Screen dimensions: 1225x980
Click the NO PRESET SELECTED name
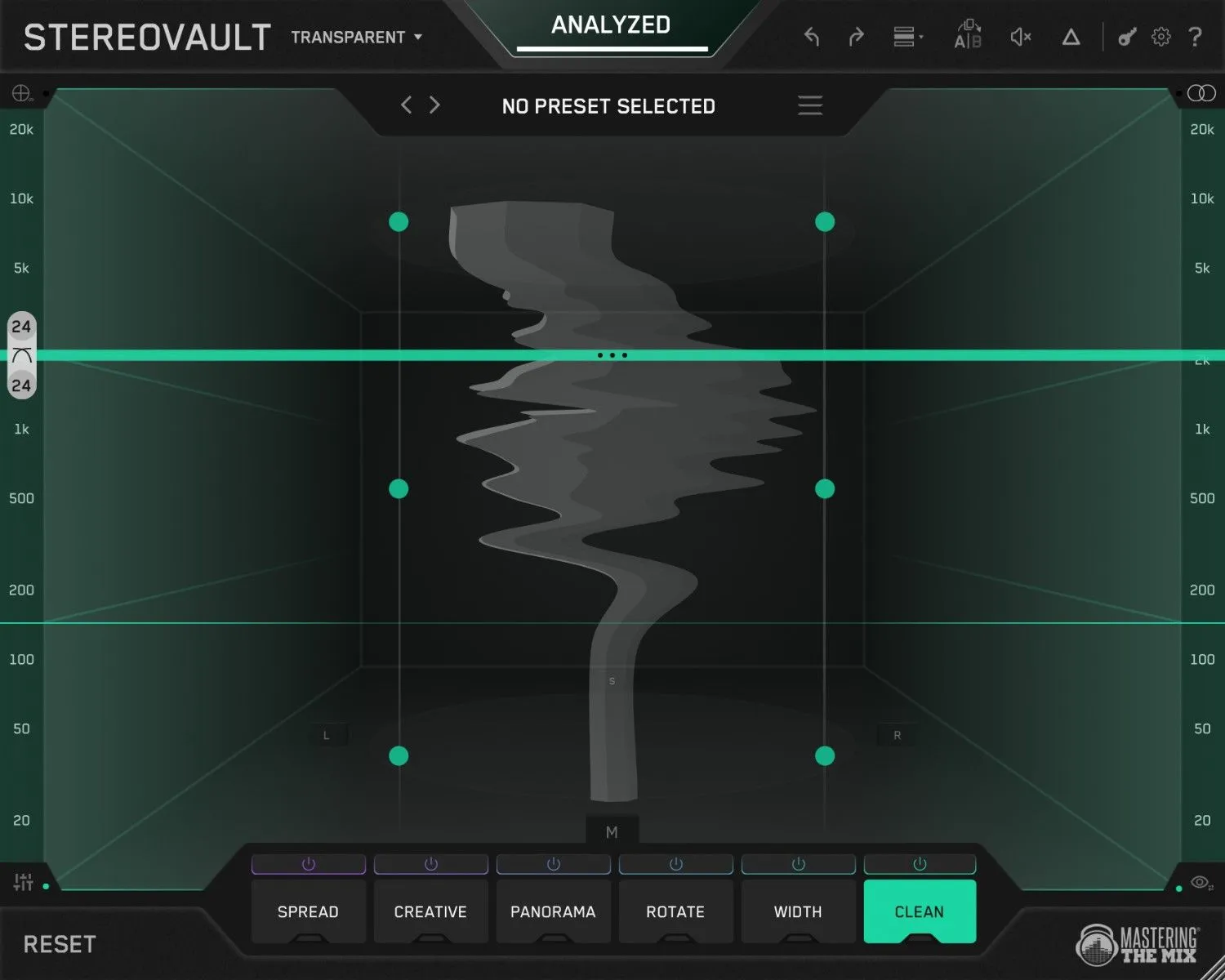click(608, 106)
